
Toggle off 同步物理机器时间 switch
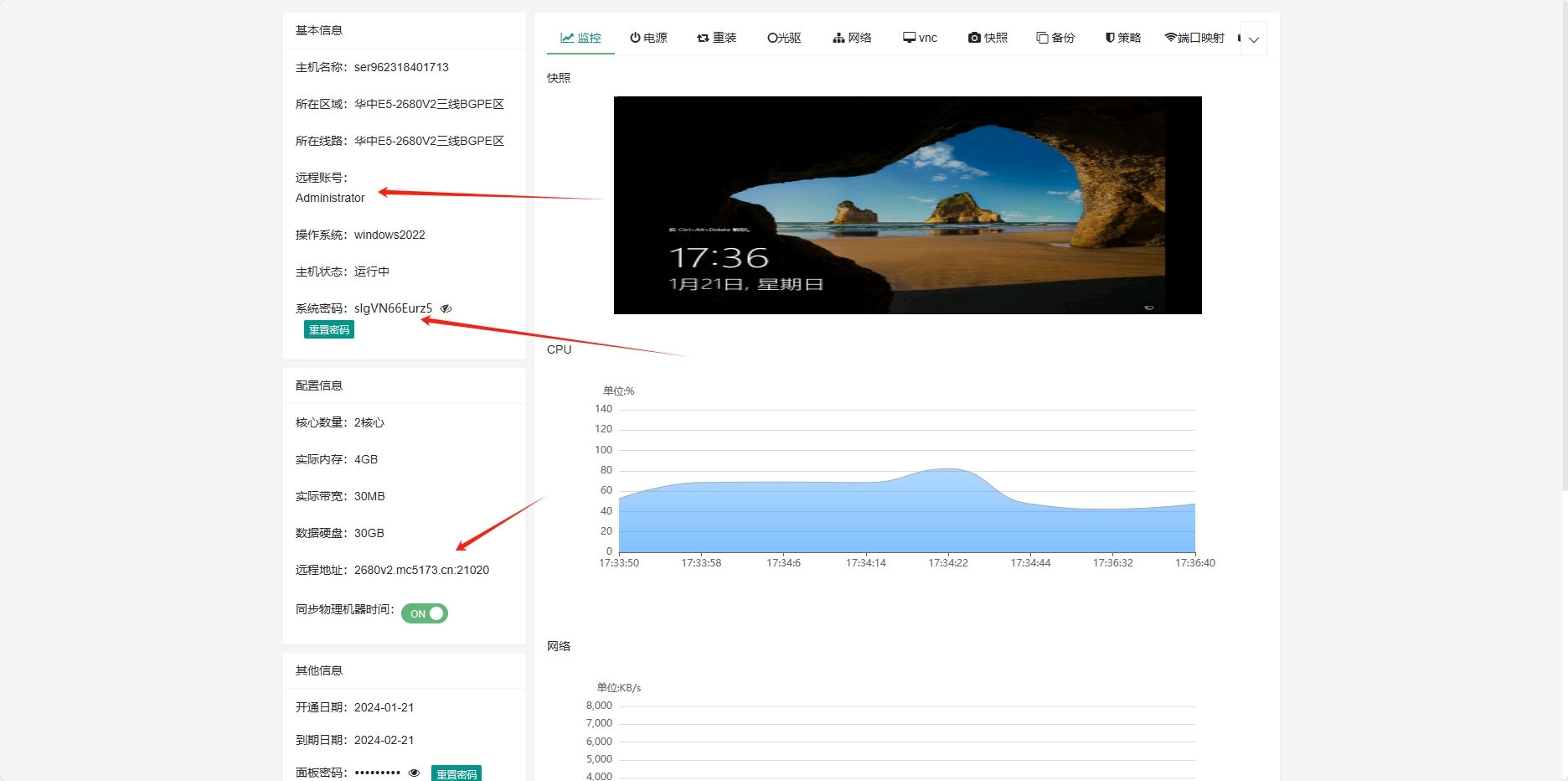pyautogui.click(x=425, y=613)
